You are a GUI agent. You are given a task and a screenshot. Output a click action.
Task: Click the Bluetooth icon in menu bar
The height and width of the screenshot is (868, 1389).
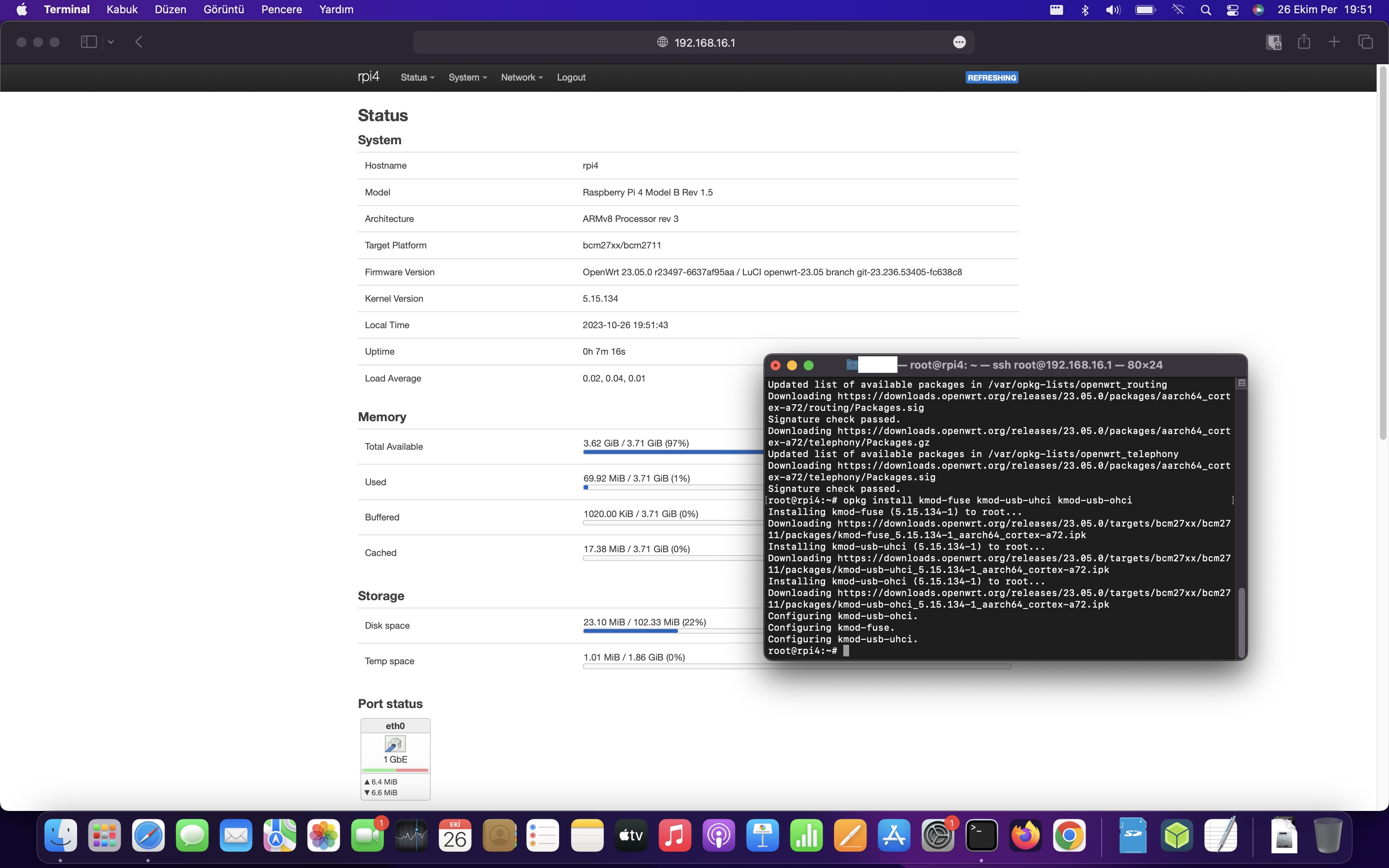[x=1085, y=10]
